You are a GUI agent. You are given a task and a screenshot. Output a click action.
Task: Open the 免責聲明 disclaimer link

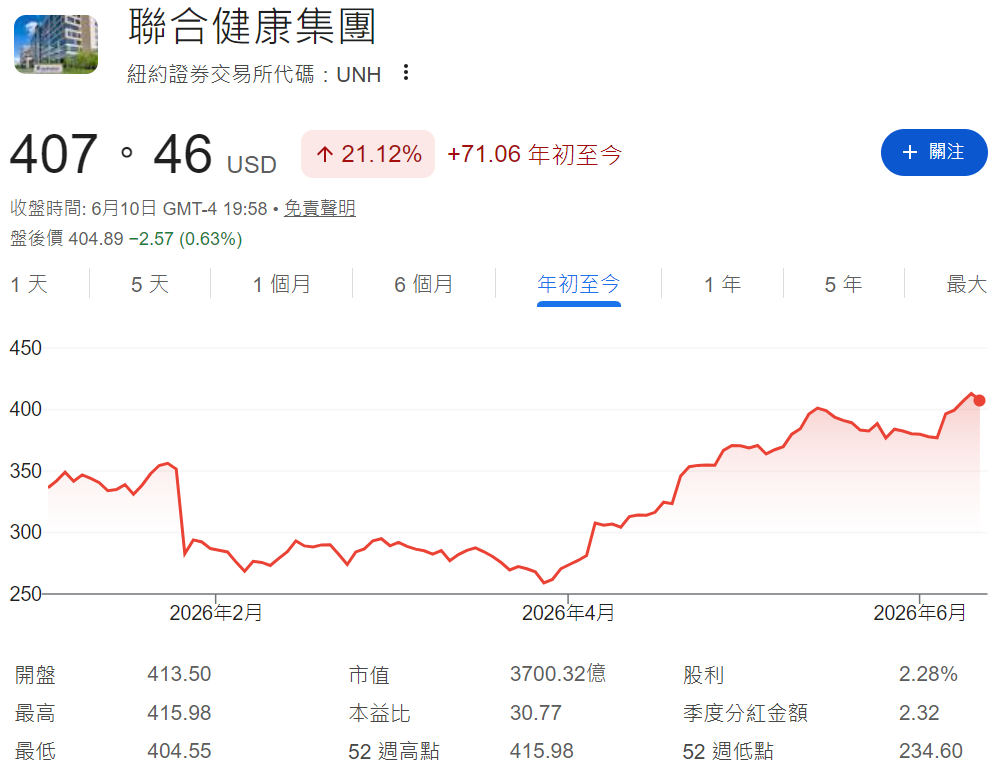click(x=319, y=208)
